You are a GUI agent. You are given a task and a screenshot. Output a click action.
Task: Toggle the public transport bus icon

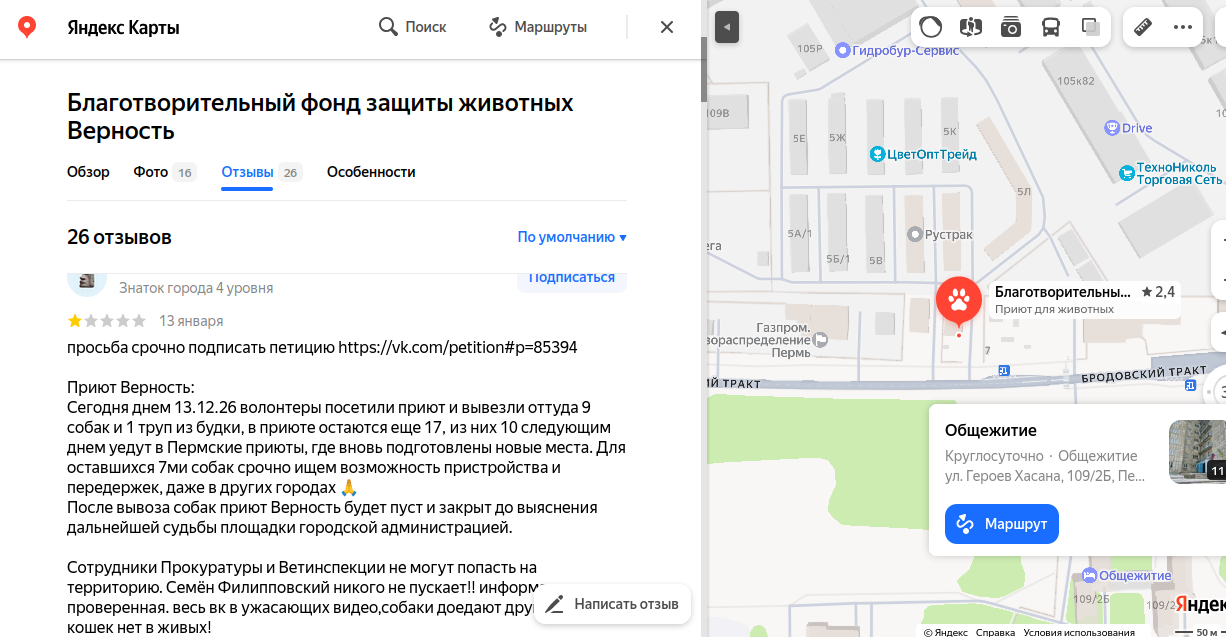(x=1051, y=27)
